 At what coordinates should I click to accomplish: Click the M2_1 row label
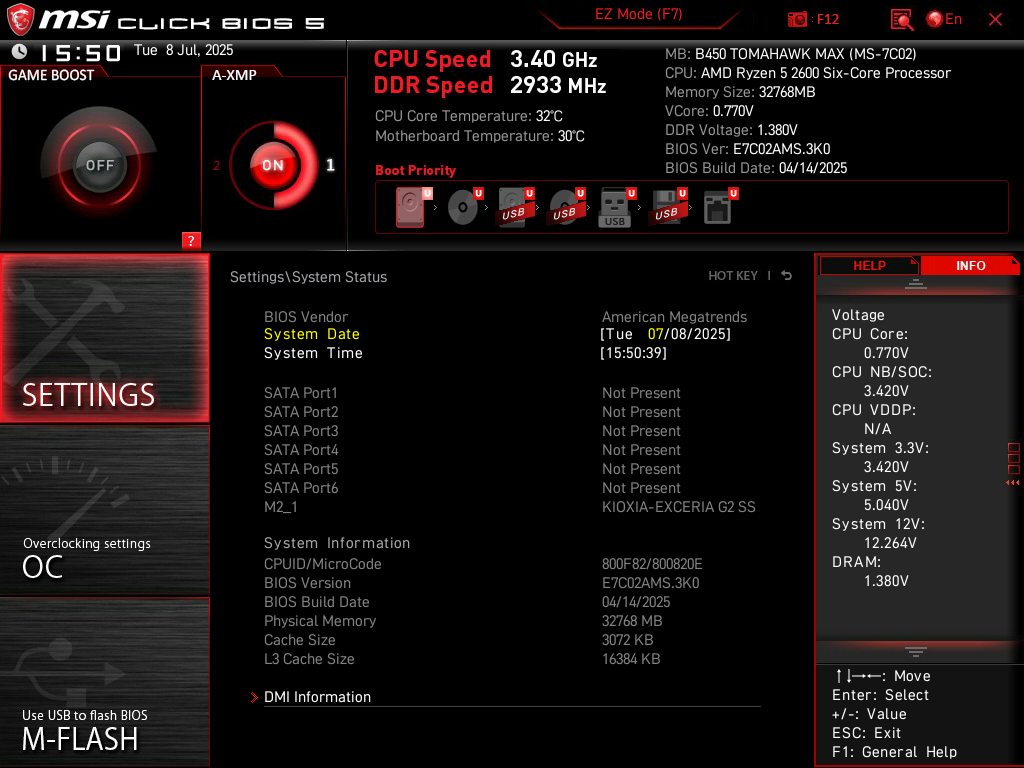coord(281,507)
